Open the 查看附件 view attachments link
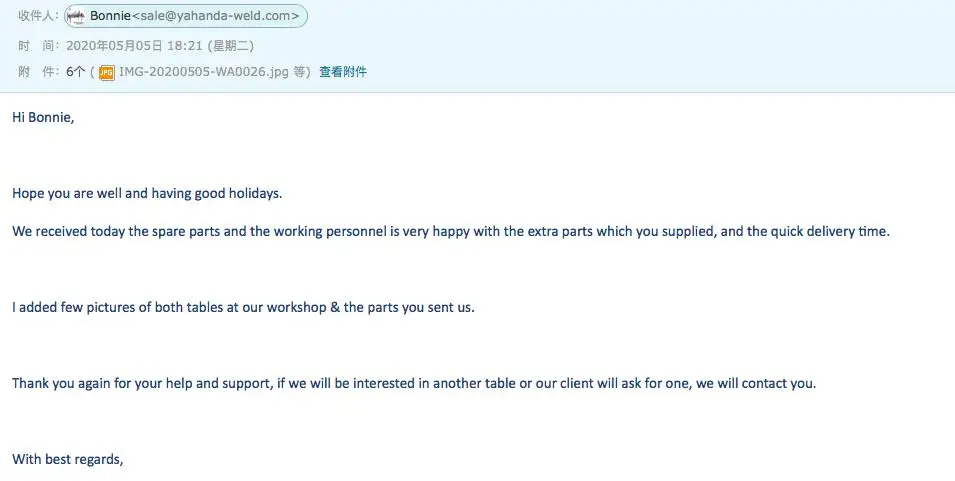 [x=343, y=72]
